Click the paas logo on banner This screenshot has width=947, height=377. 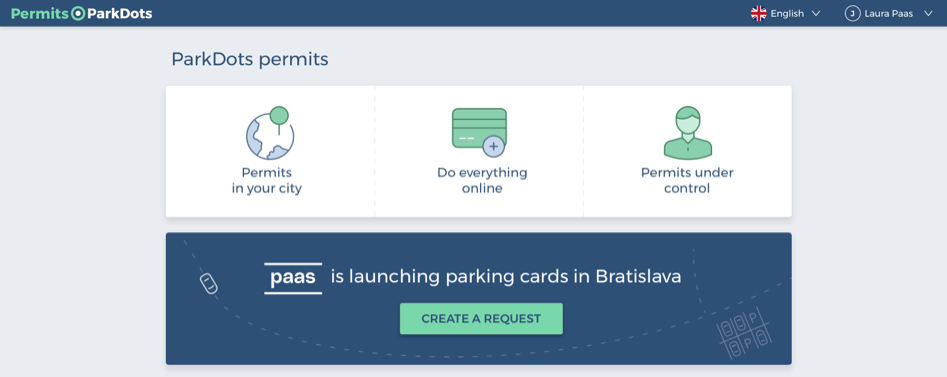click(x=293, y=279)
